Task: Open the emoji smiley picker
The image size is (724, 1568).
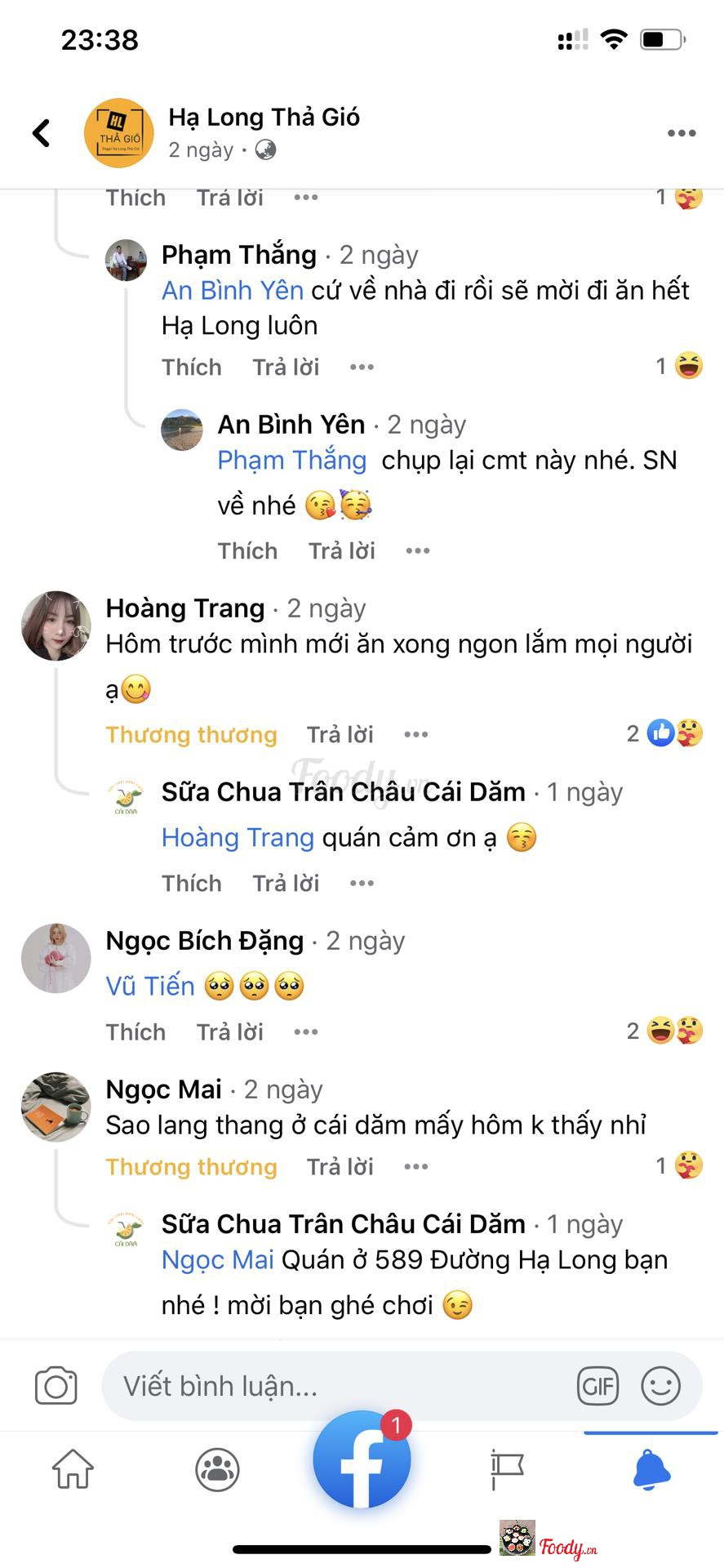Action: [660, 1386]
